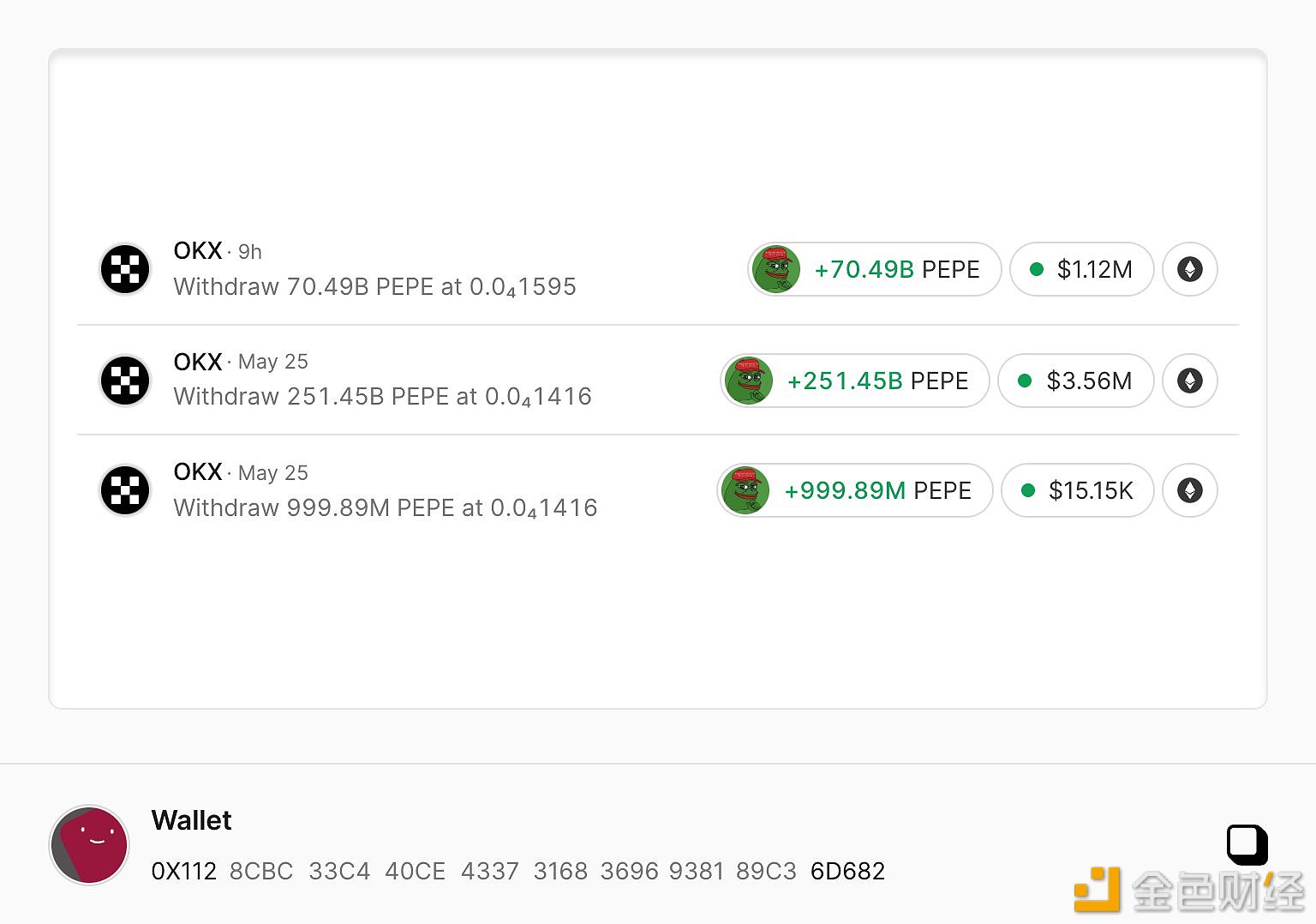This screenshot has height=924, width=1316.
Task: Open the Ethereum chain icon next to $15.15K
Action: click(1189, 490)
